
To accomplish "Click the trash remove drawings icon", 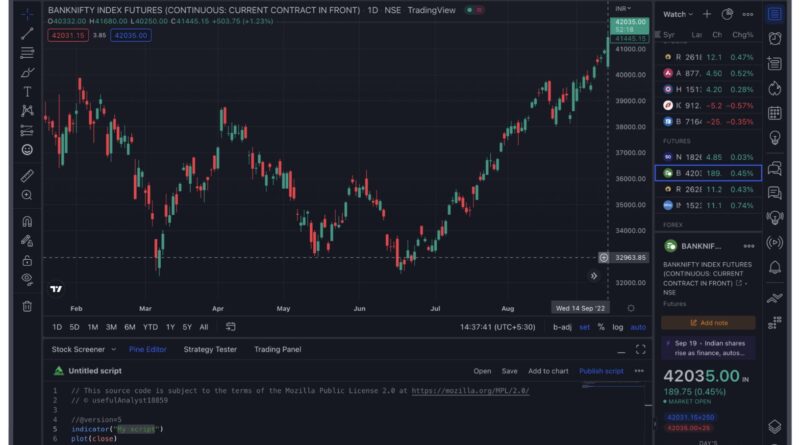I will point(27,306).
